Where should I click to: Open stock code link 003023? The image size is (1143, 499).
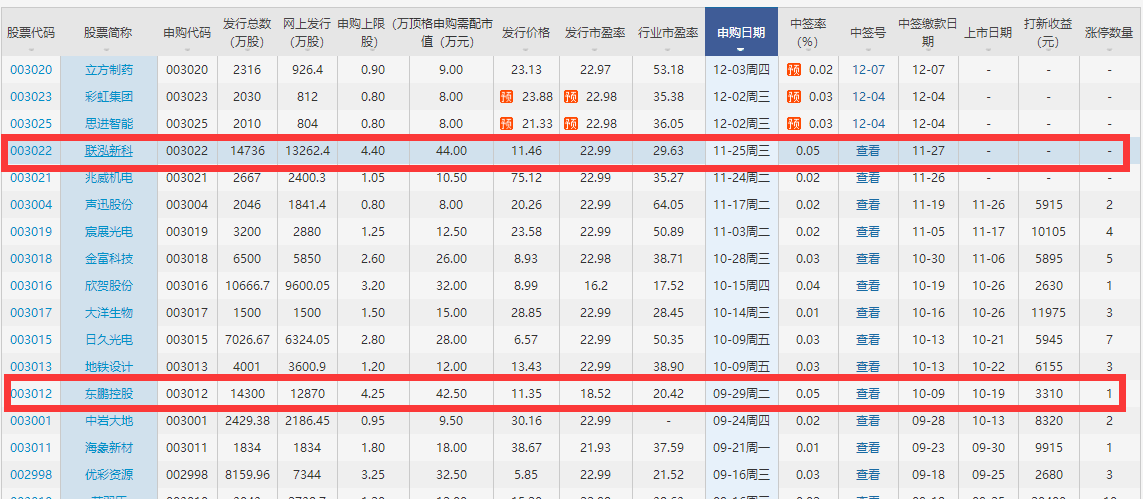[x=31, y=97]
